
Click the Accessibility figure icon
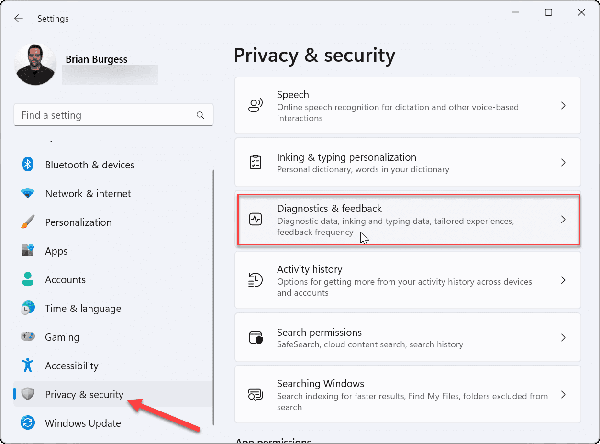pyautogui.click(x=28, y=366)
